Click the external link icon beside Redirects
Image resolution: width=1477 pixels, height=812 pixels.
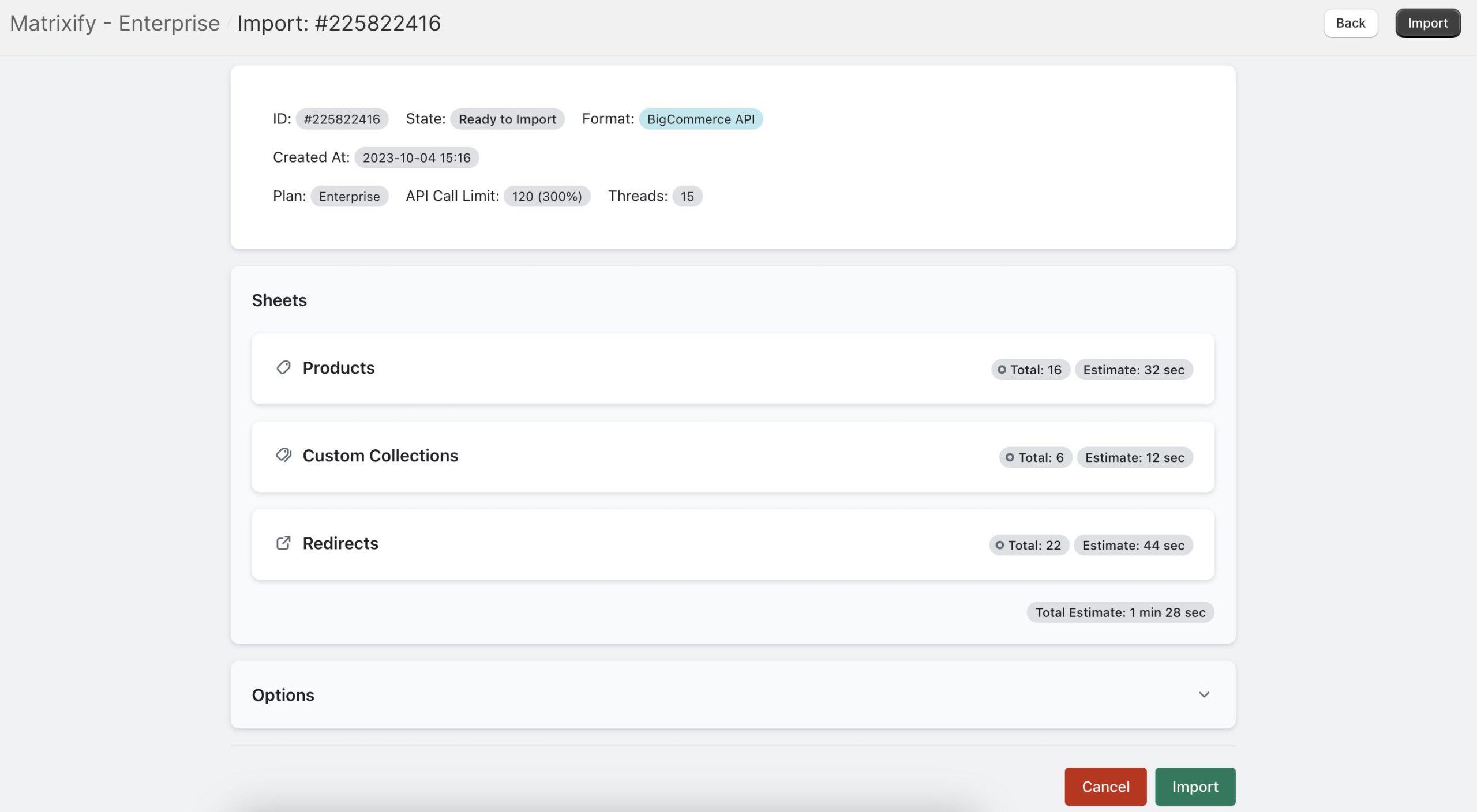[282, 543]
